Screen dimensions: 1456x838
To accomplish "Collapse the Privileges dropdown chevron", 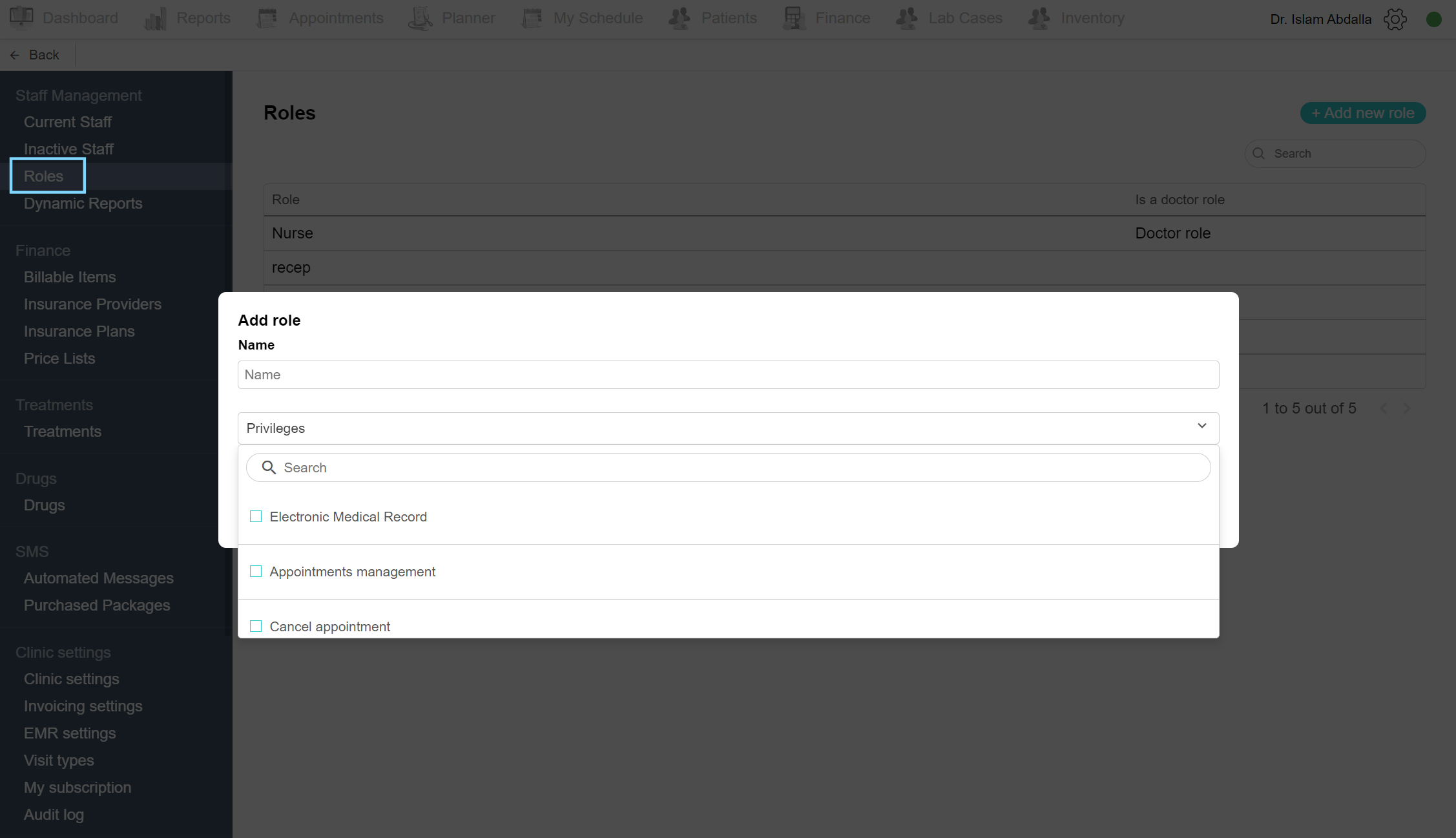I will click(x=1201, y=426).
